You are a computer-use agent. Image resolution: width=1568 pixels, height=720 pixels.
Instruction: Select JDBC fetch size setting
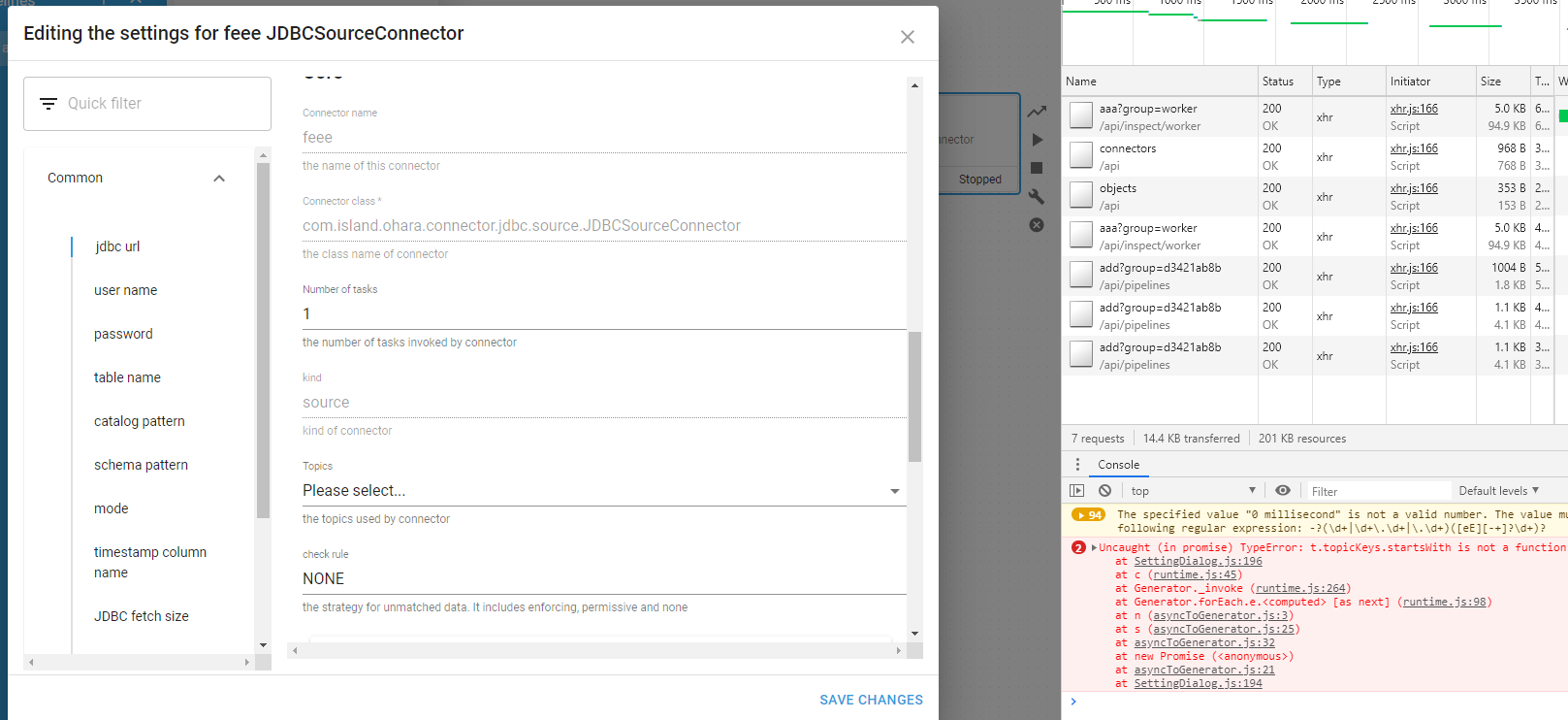(141, 616)
